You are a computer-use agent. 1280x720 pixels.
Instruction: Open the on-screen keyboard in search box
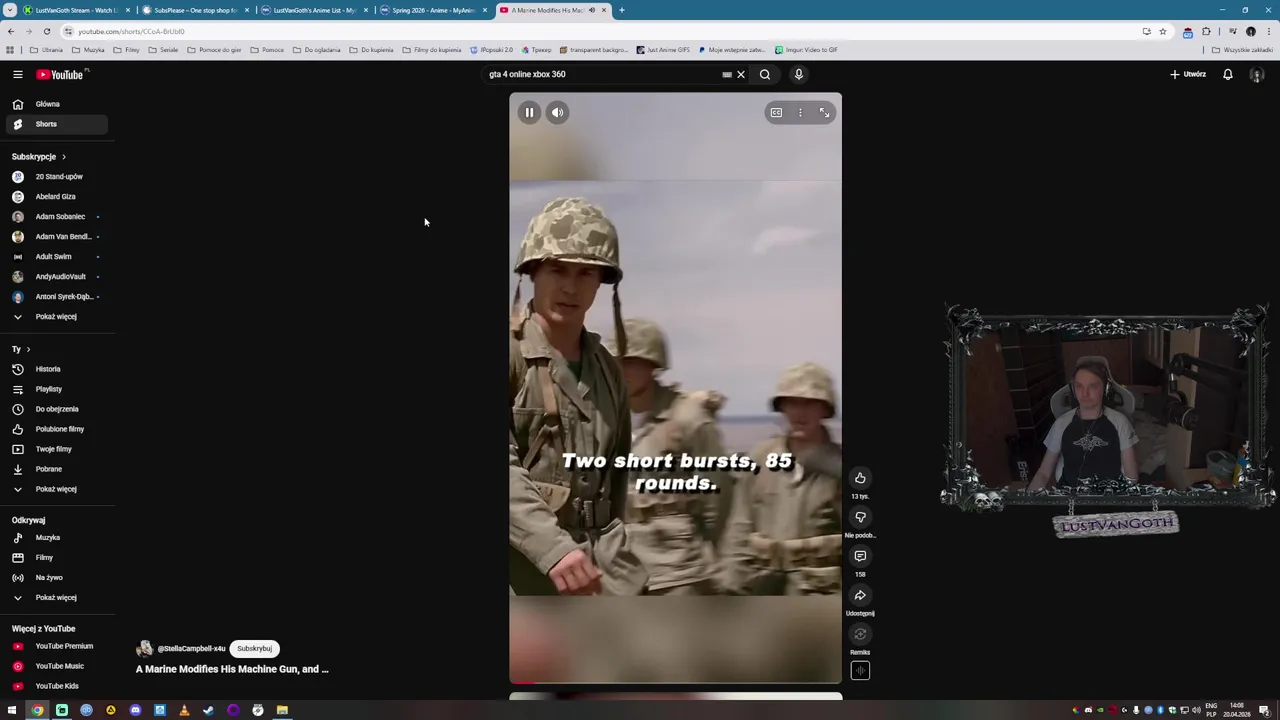[x=727, y=74]
